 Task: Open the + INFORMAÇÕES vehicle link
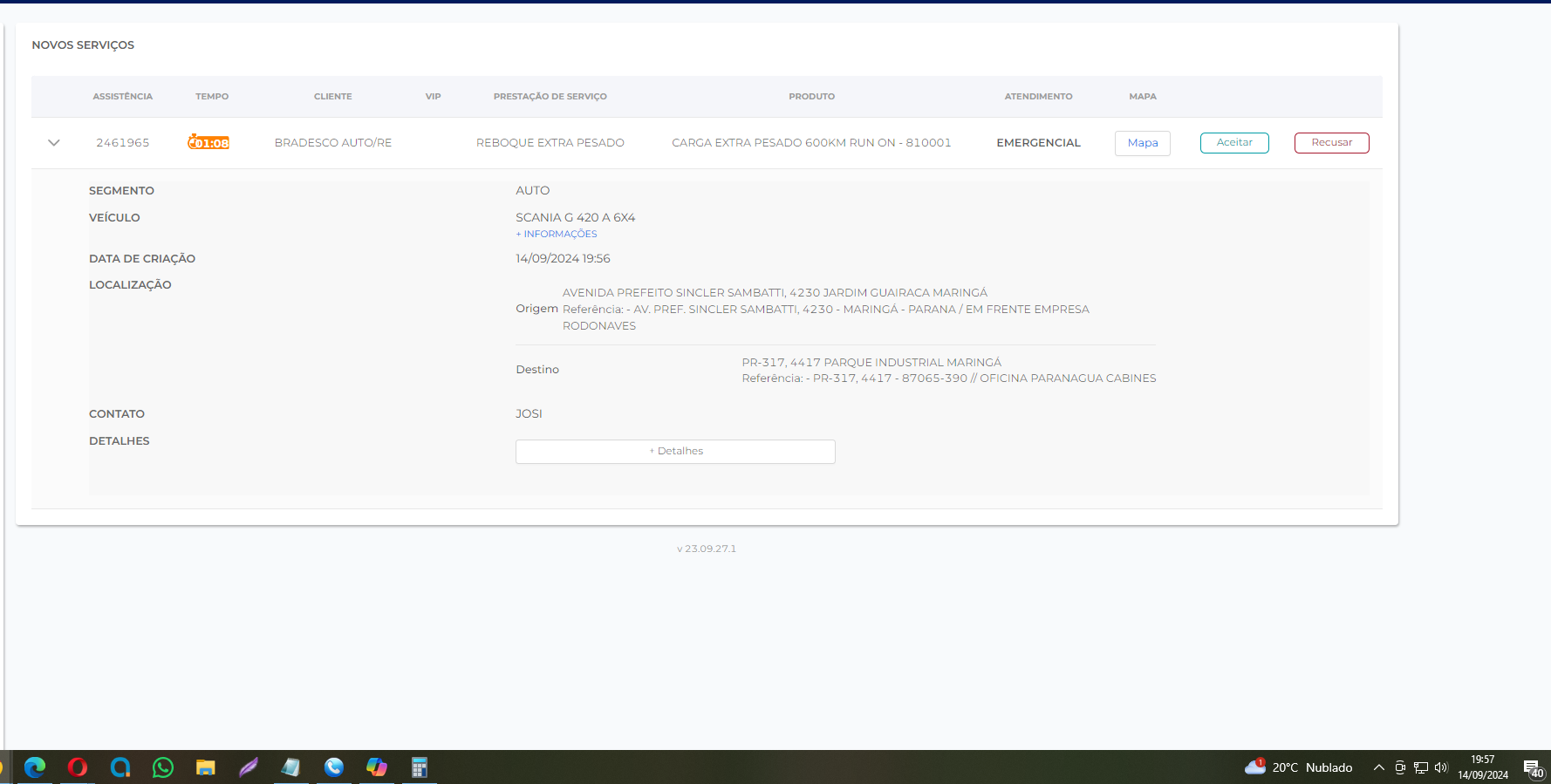click(557, 235)
